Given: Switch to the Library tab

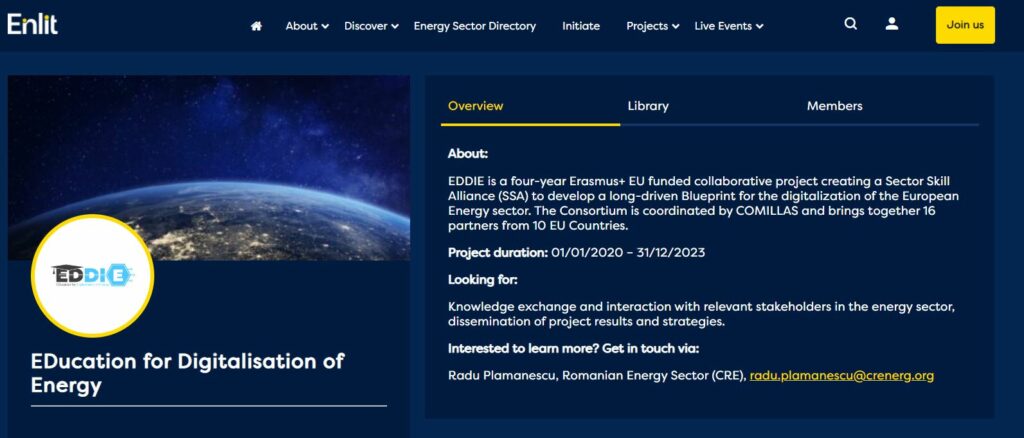Looking at the screenshot, I should point(648,106).
